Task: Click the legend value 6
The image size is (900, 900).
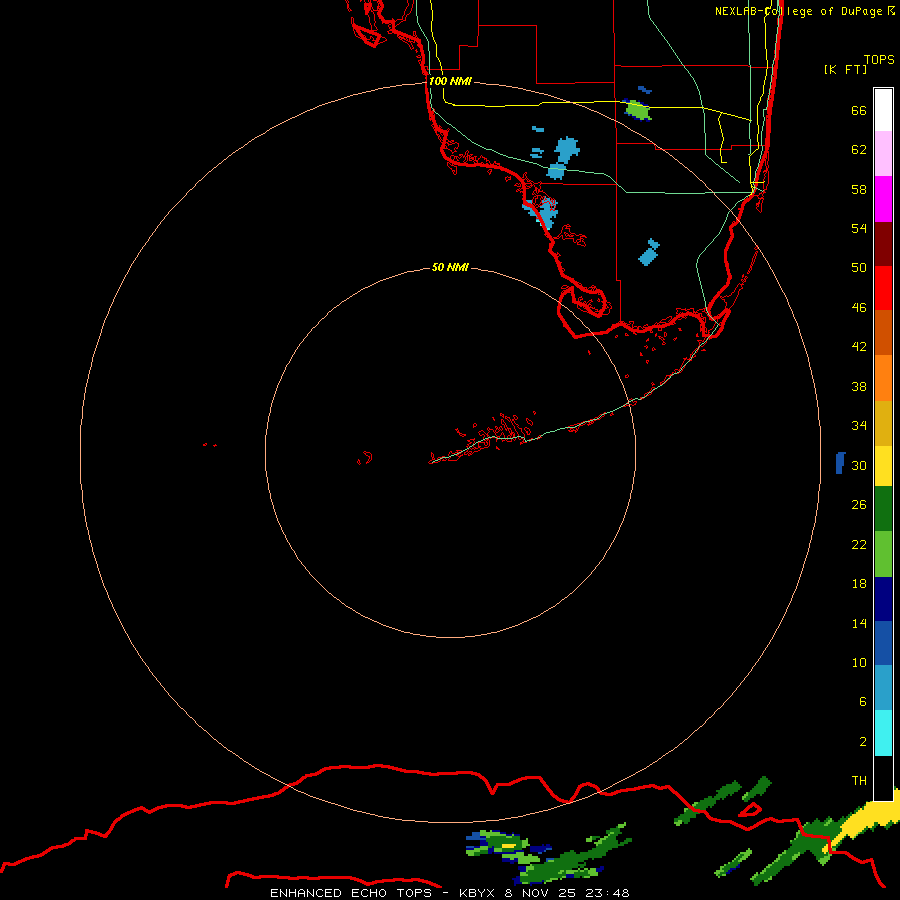Action: (x=862, y=702)
